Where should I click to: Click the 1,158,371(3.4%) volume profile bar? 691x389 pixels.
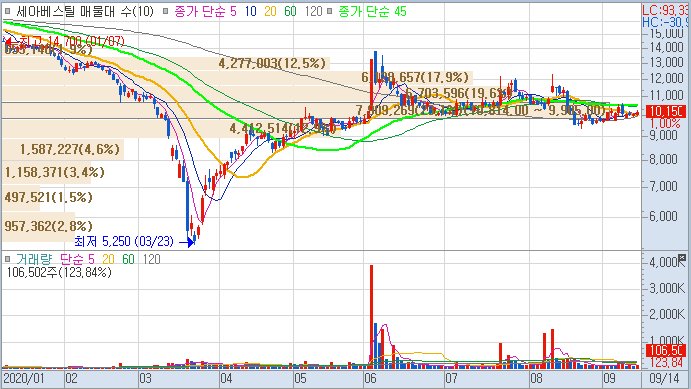click(46, 172)
